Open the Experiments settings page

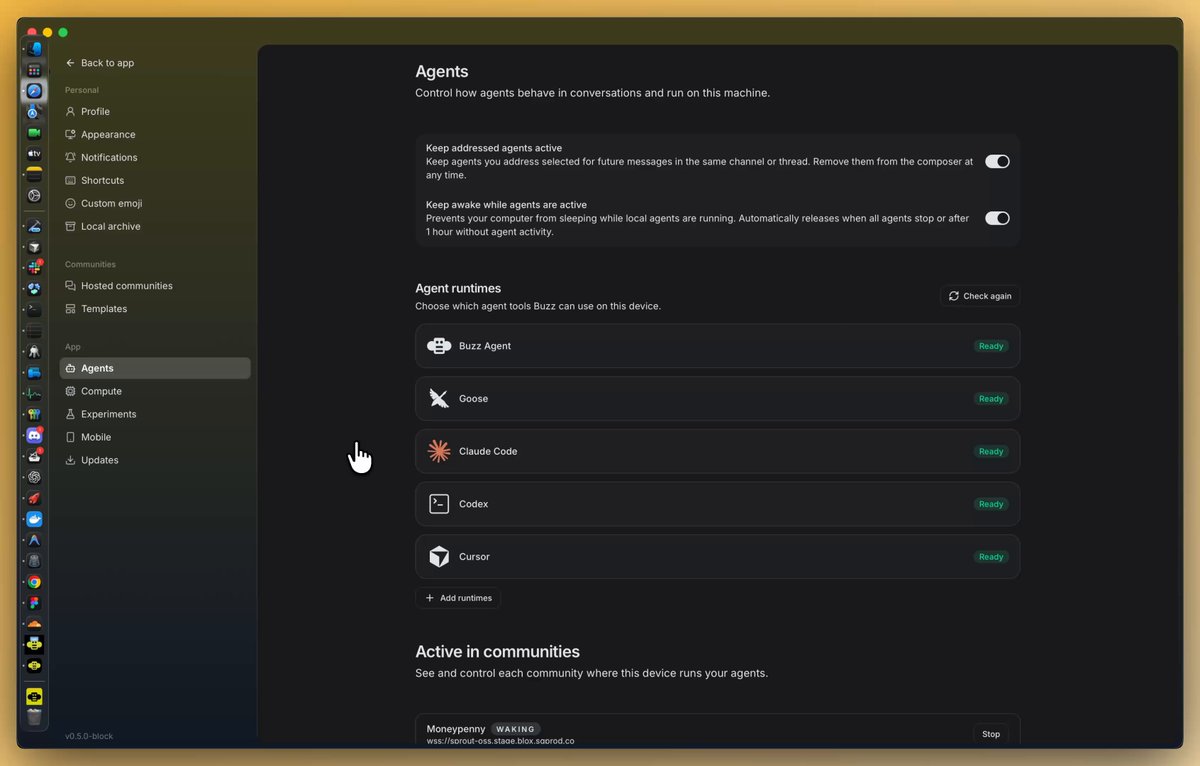[155, 414]
